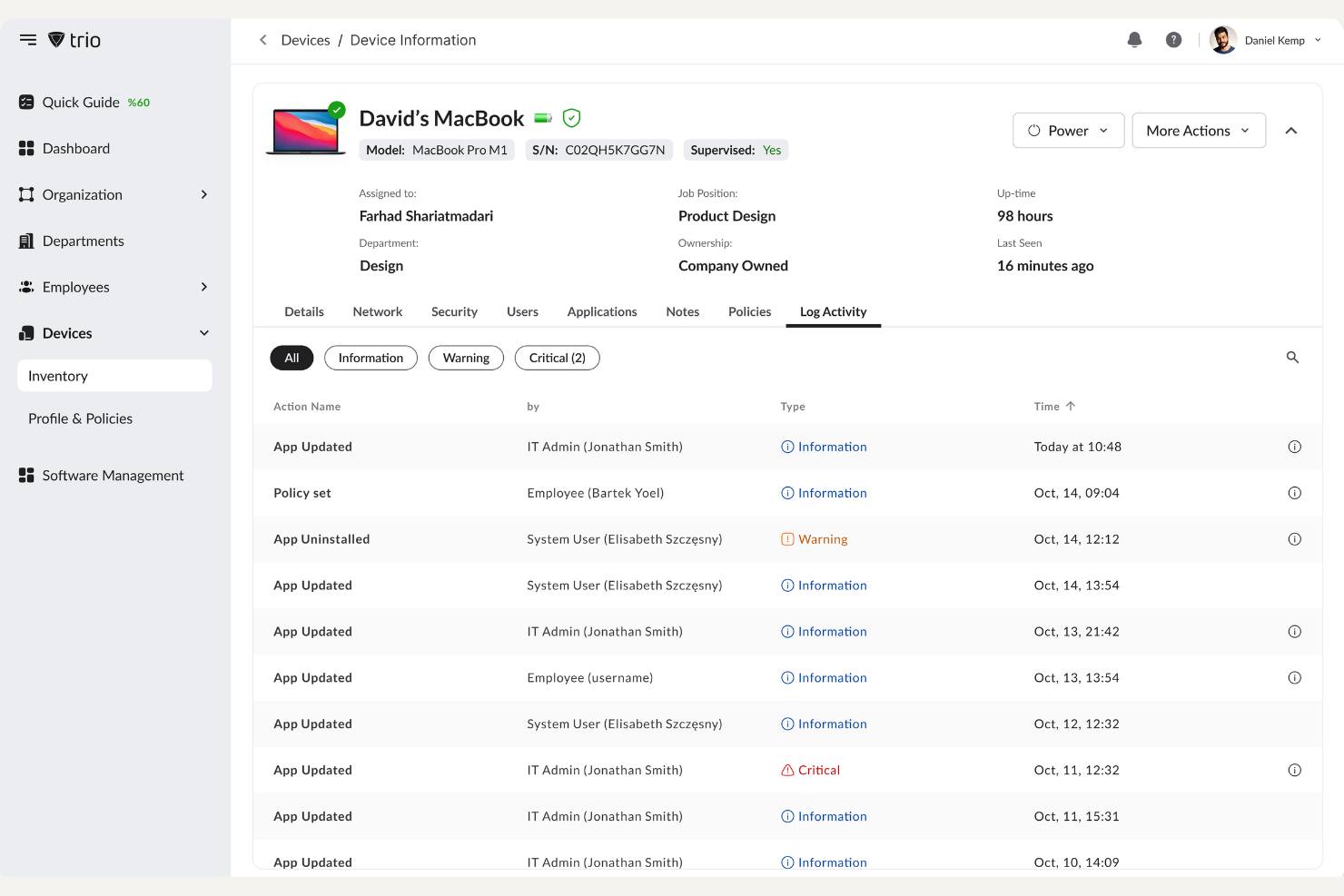1344x896 pixels.
Task: Open the Applications tab
Action: click(x=601, y=311)
